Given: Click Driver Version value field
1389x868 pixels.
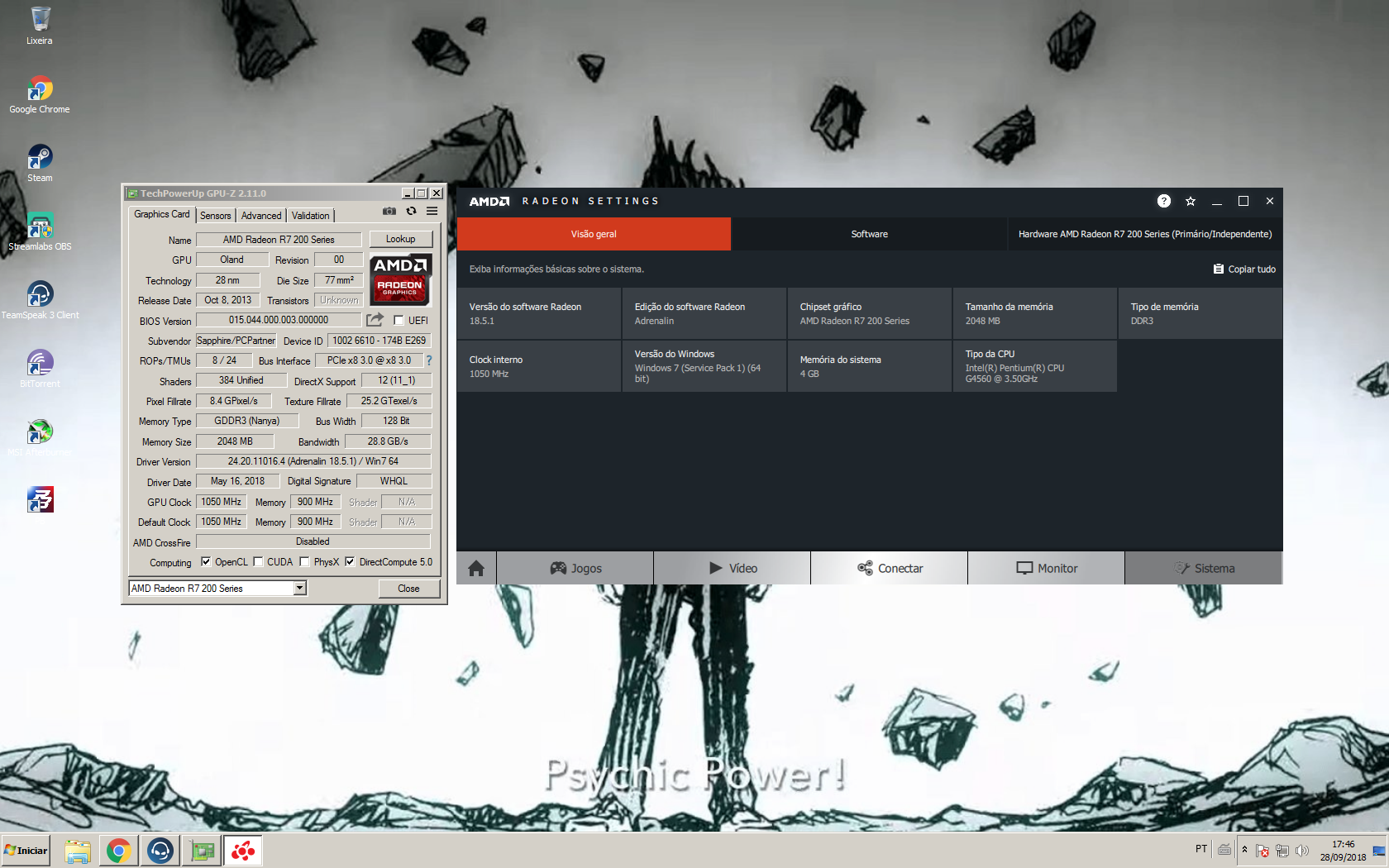Looking at the screenshot, I should [x=313, y=461].
